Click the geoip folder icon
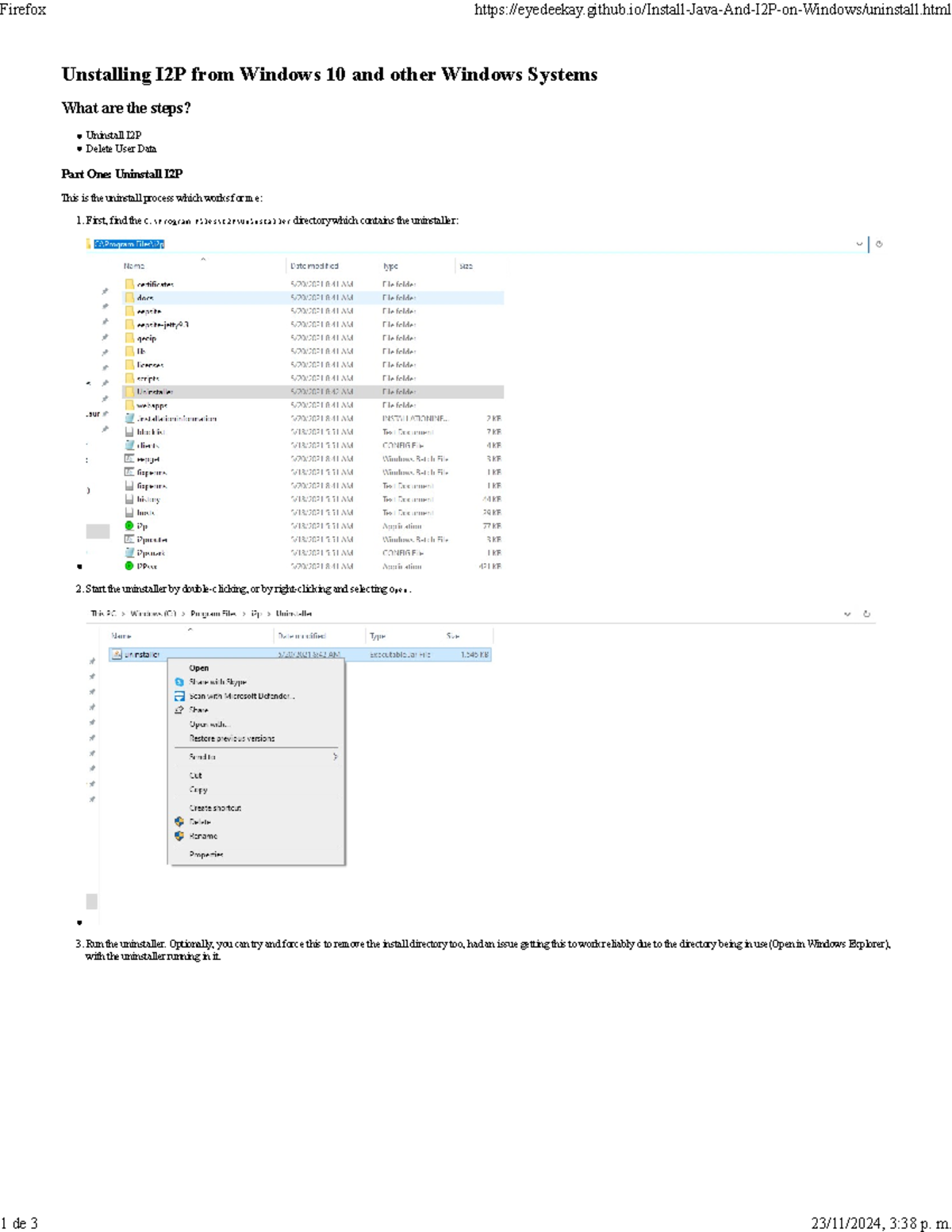The height and width of the screenshot is (1232, 952). tap(129, 338)
